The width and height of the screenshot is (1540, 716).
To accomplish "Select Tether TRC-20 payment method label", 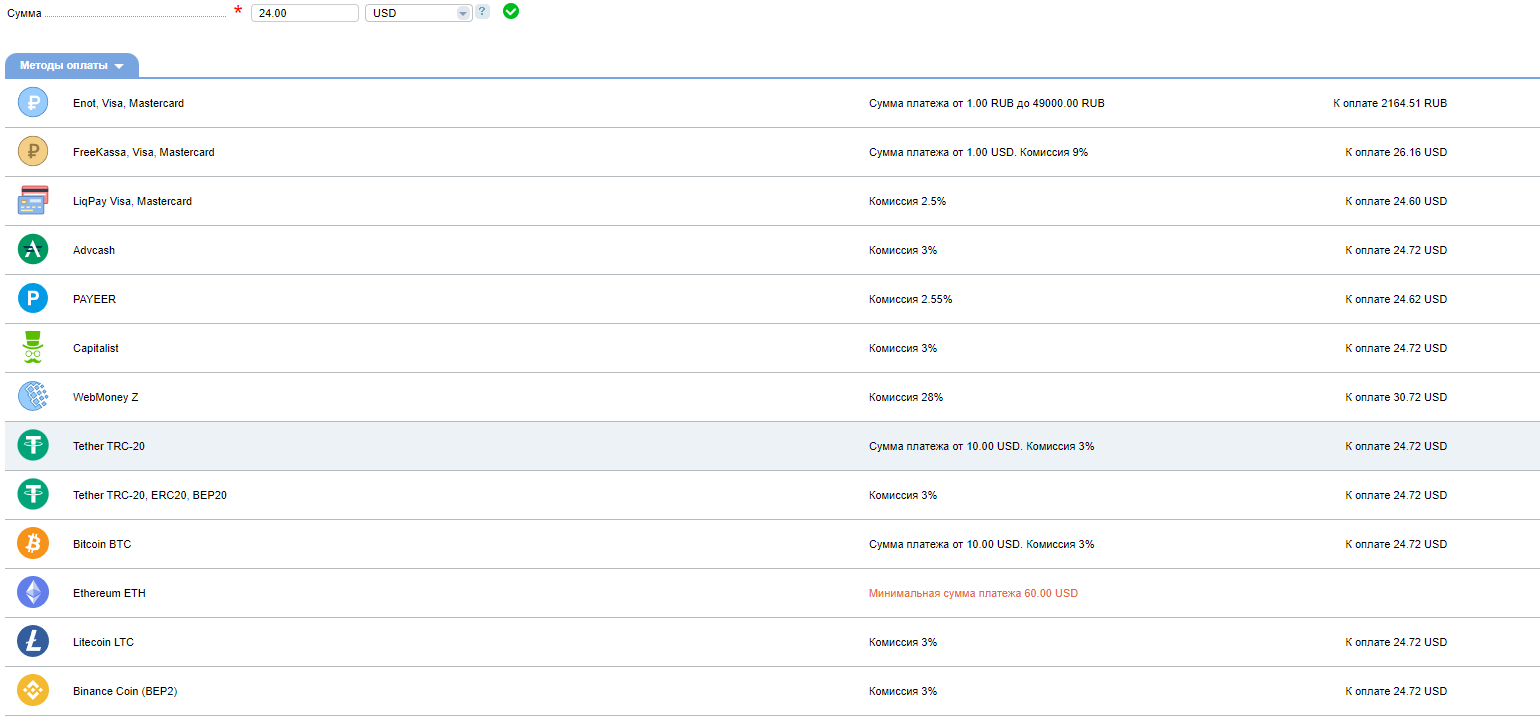I will 109,446.
